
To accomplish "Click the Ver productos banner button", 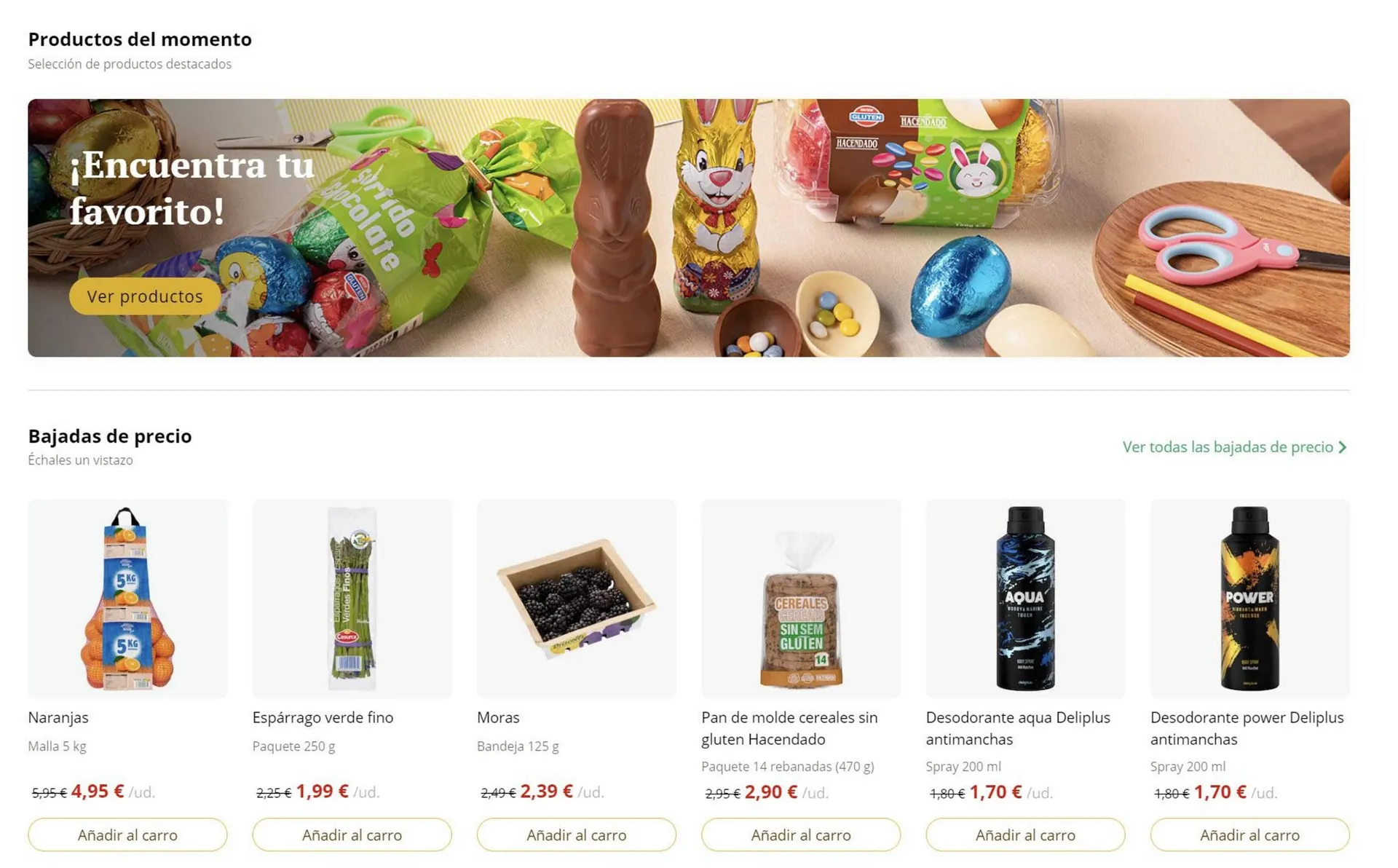I will [x=145, y=296].
